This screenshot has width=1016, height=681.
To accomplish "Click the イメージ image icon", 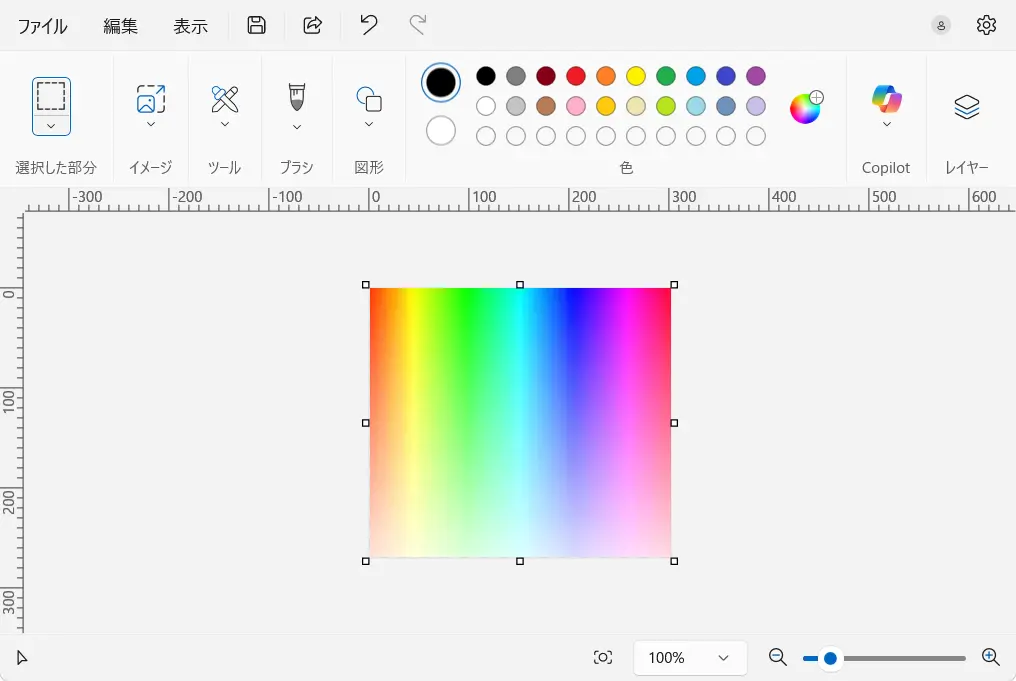I will [x=151, y=98].
